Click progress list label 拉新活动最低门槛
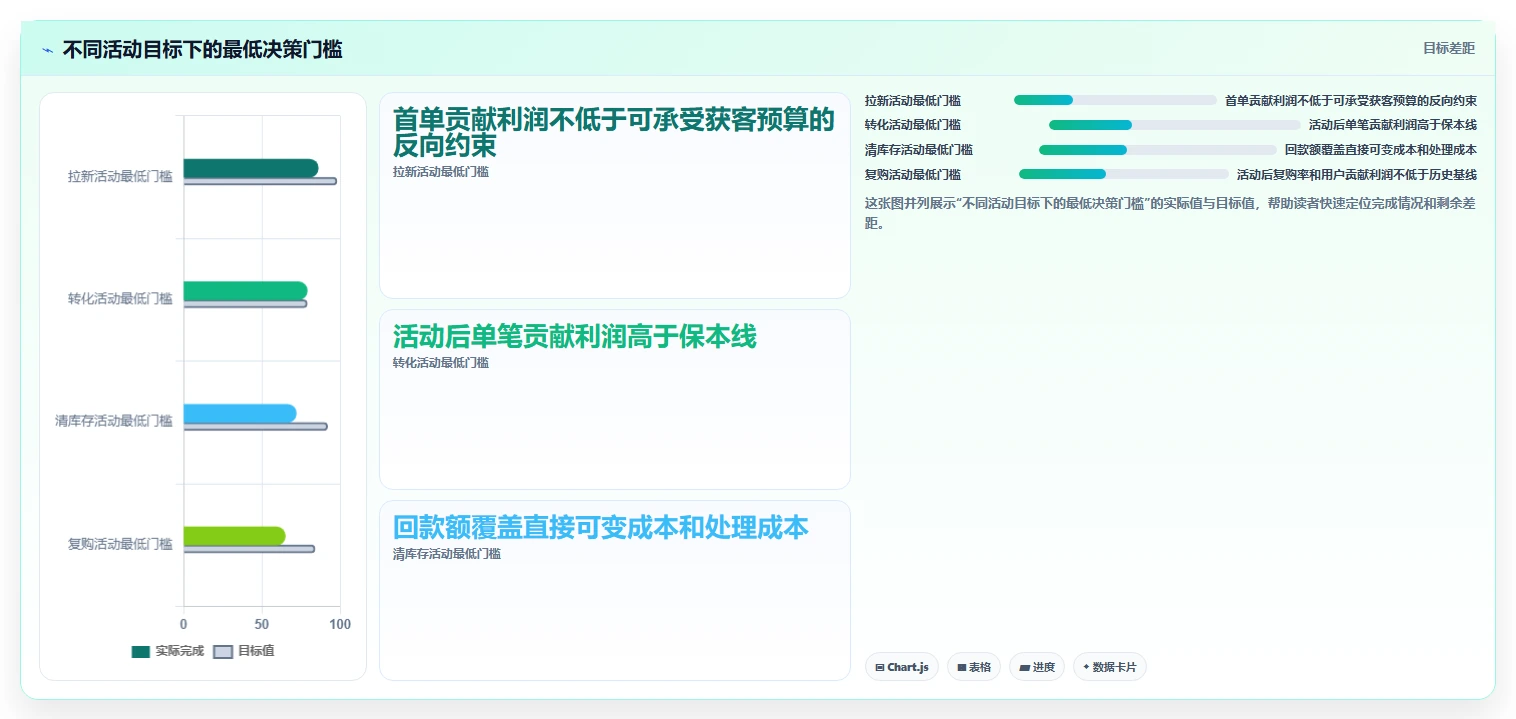Image resolution: width=1516 pixels, height=719 pixels. (x=913, y=100)
